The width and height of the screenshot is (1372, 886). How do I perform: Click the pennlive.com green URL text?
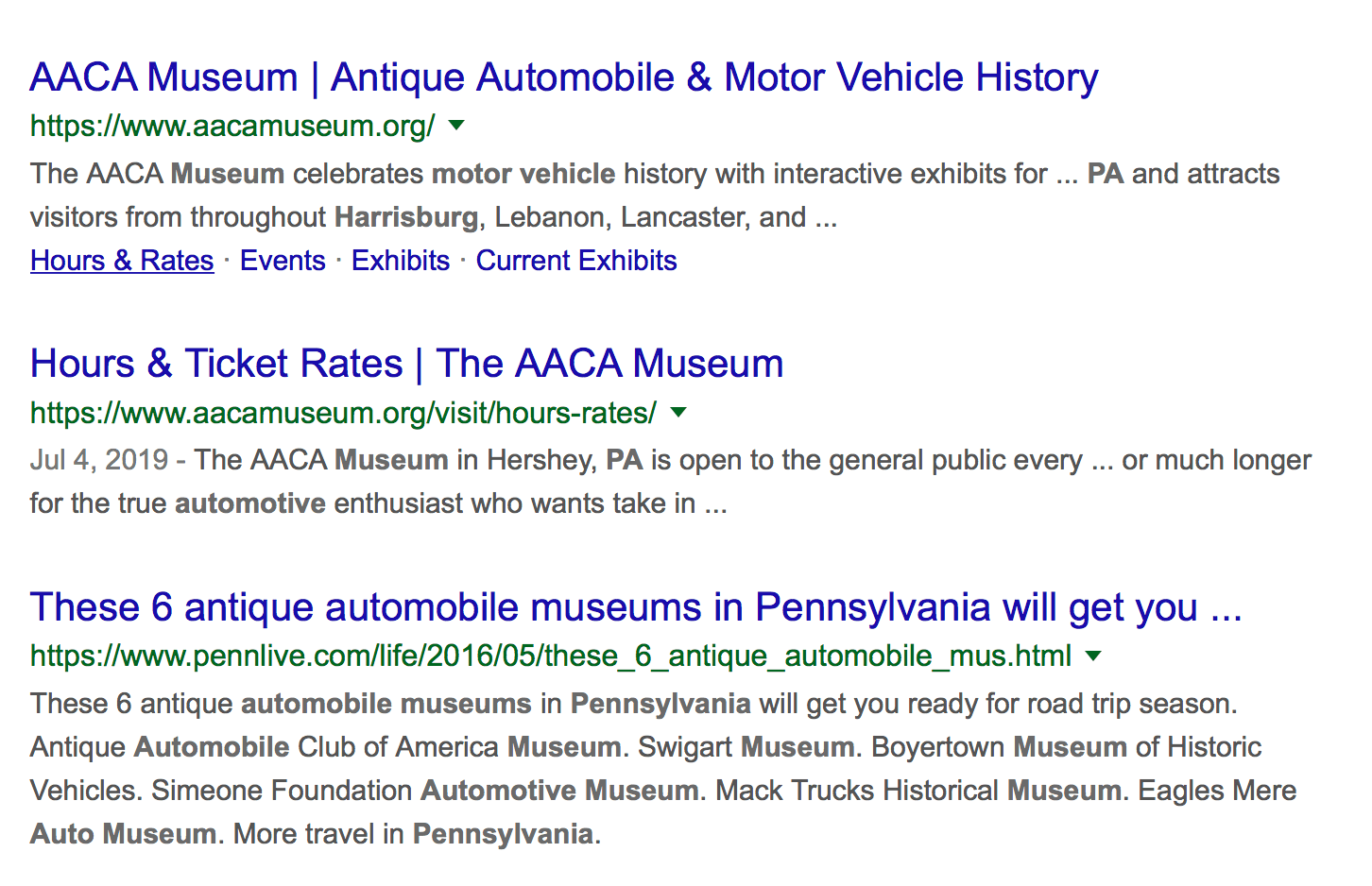(551, 656)
